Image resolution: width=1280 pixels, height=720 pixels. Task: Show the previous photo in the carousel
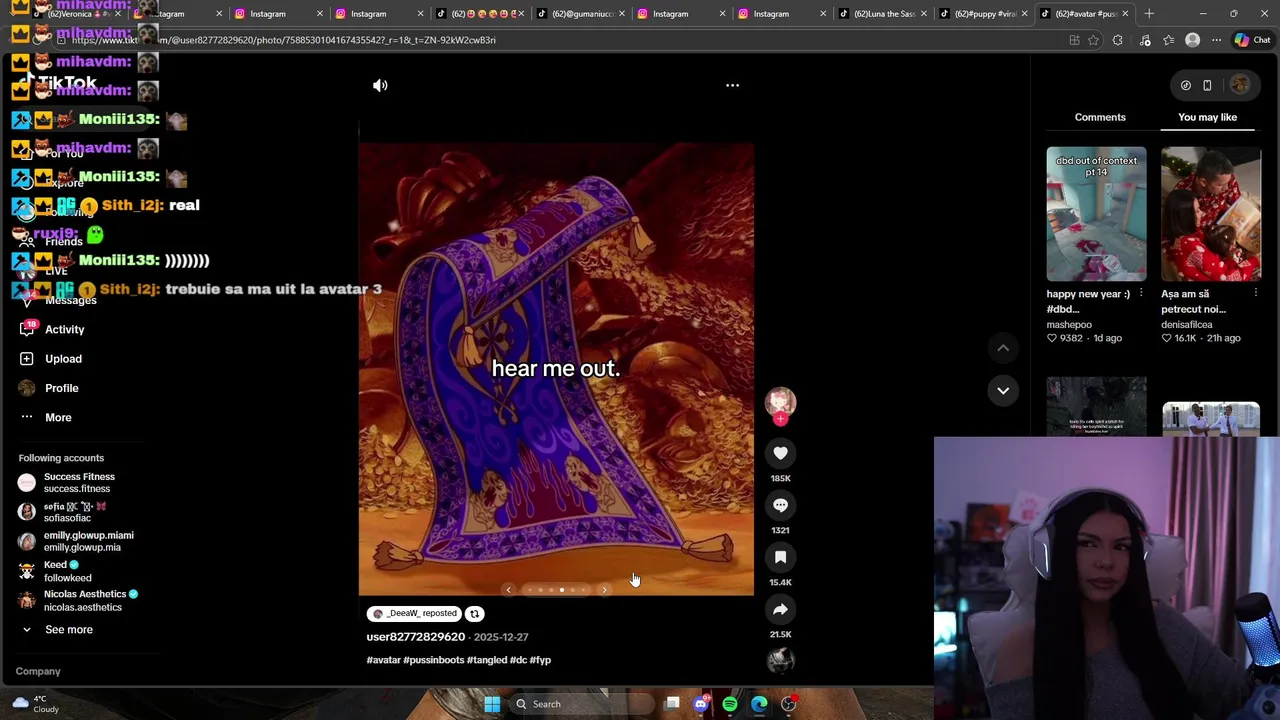[x=508, y=590]
